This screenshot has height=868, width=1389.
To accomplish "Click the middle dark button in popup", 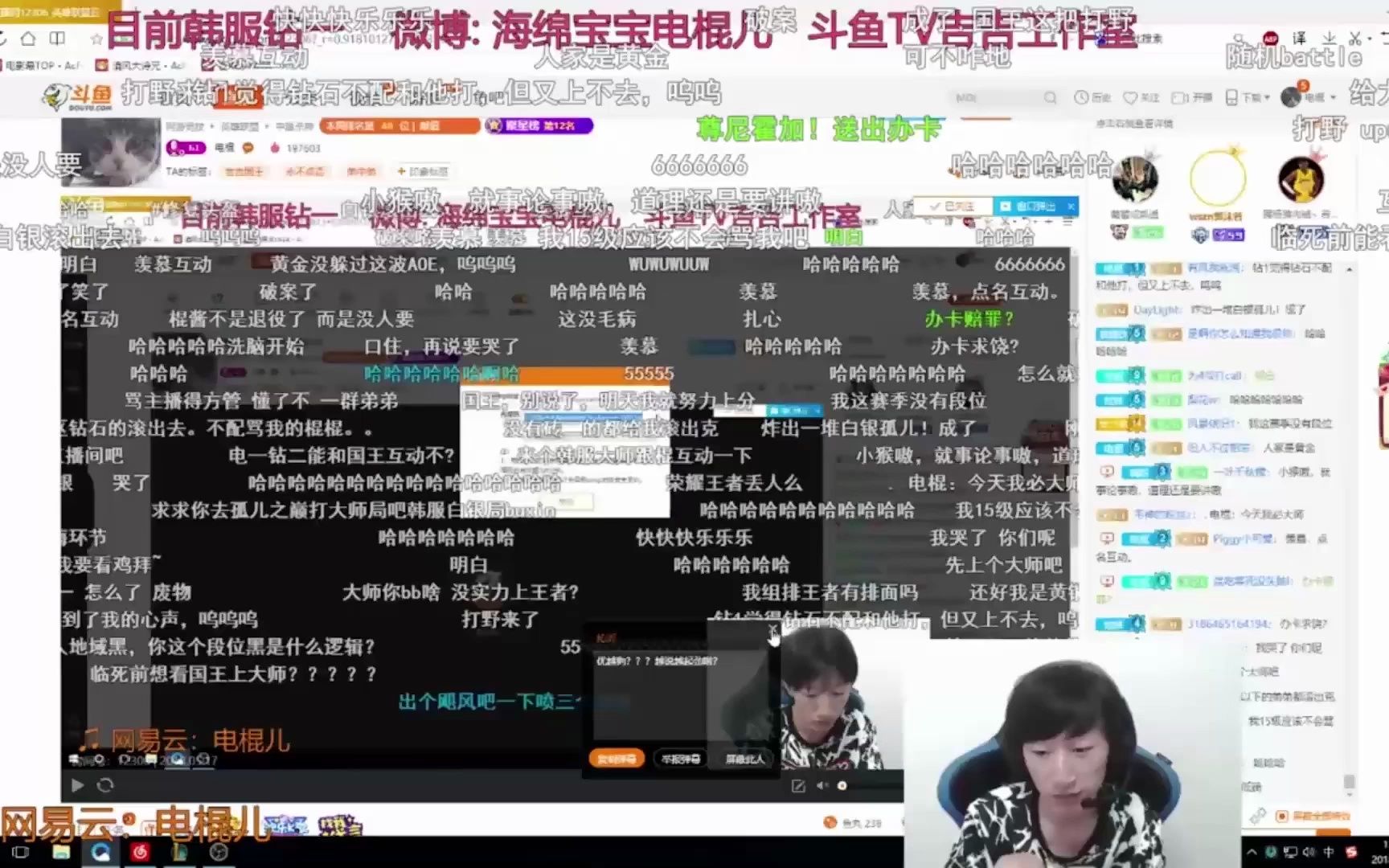I will [680, 759].
